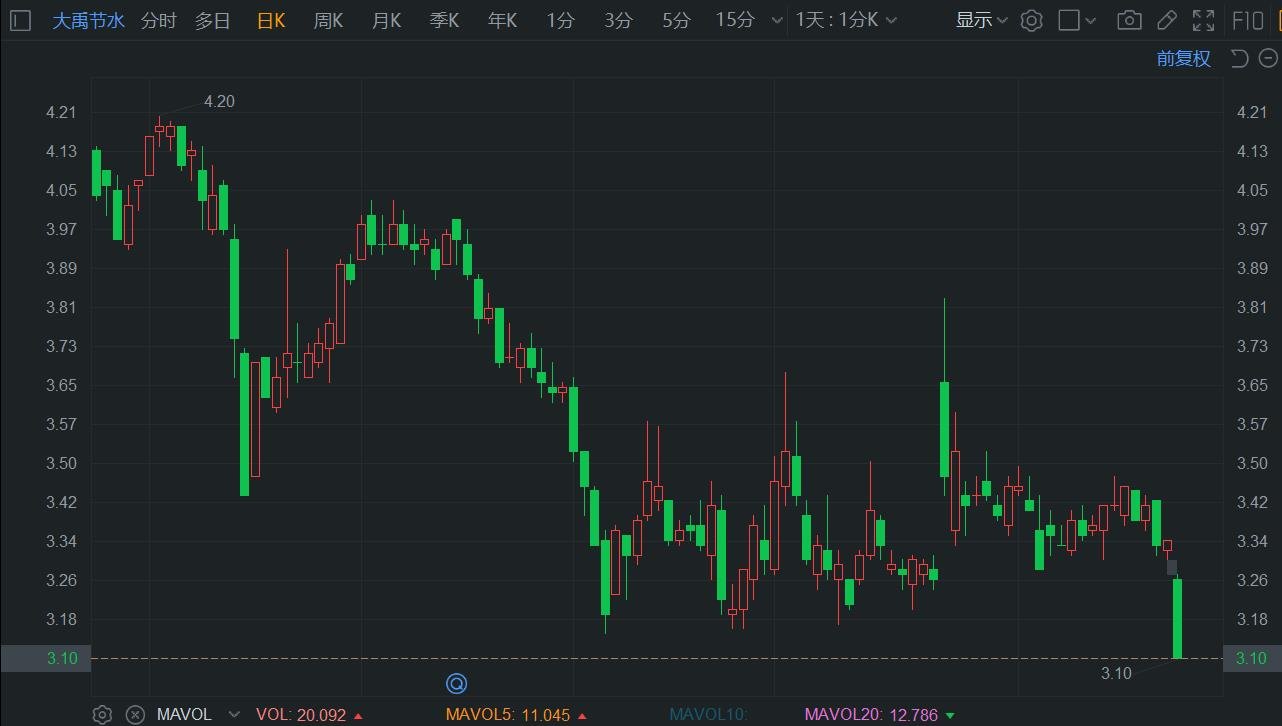Toggle the MAVOL5 line label
Image resolution: width=1282 pixels, height=726 pixels.
[x=508, y=714]
